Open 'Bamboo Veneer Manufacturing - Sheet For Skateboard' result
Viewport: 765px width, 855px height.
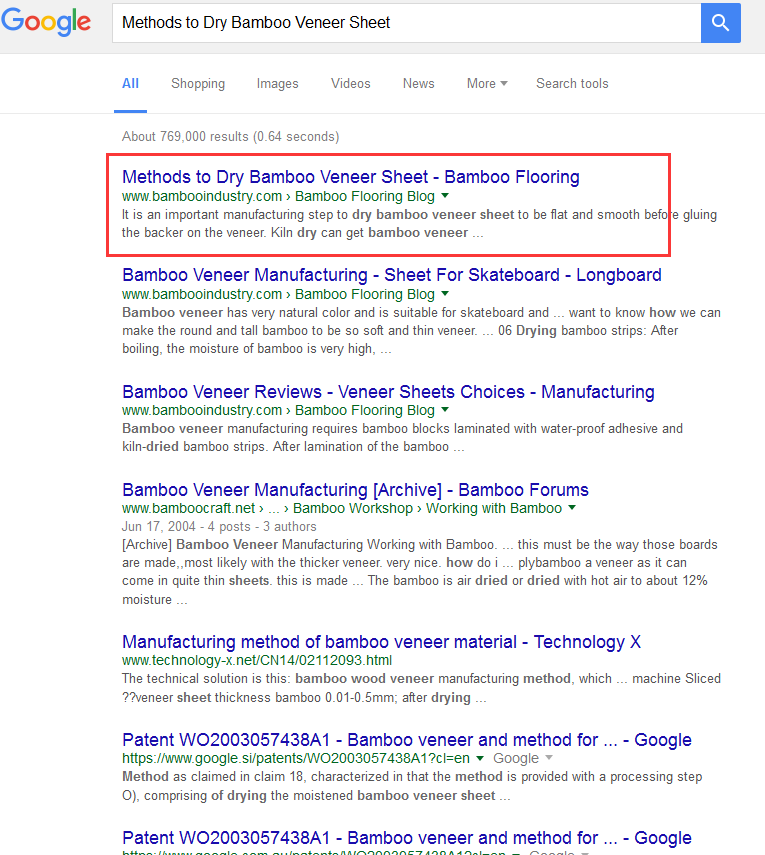(x=391, y=275)
